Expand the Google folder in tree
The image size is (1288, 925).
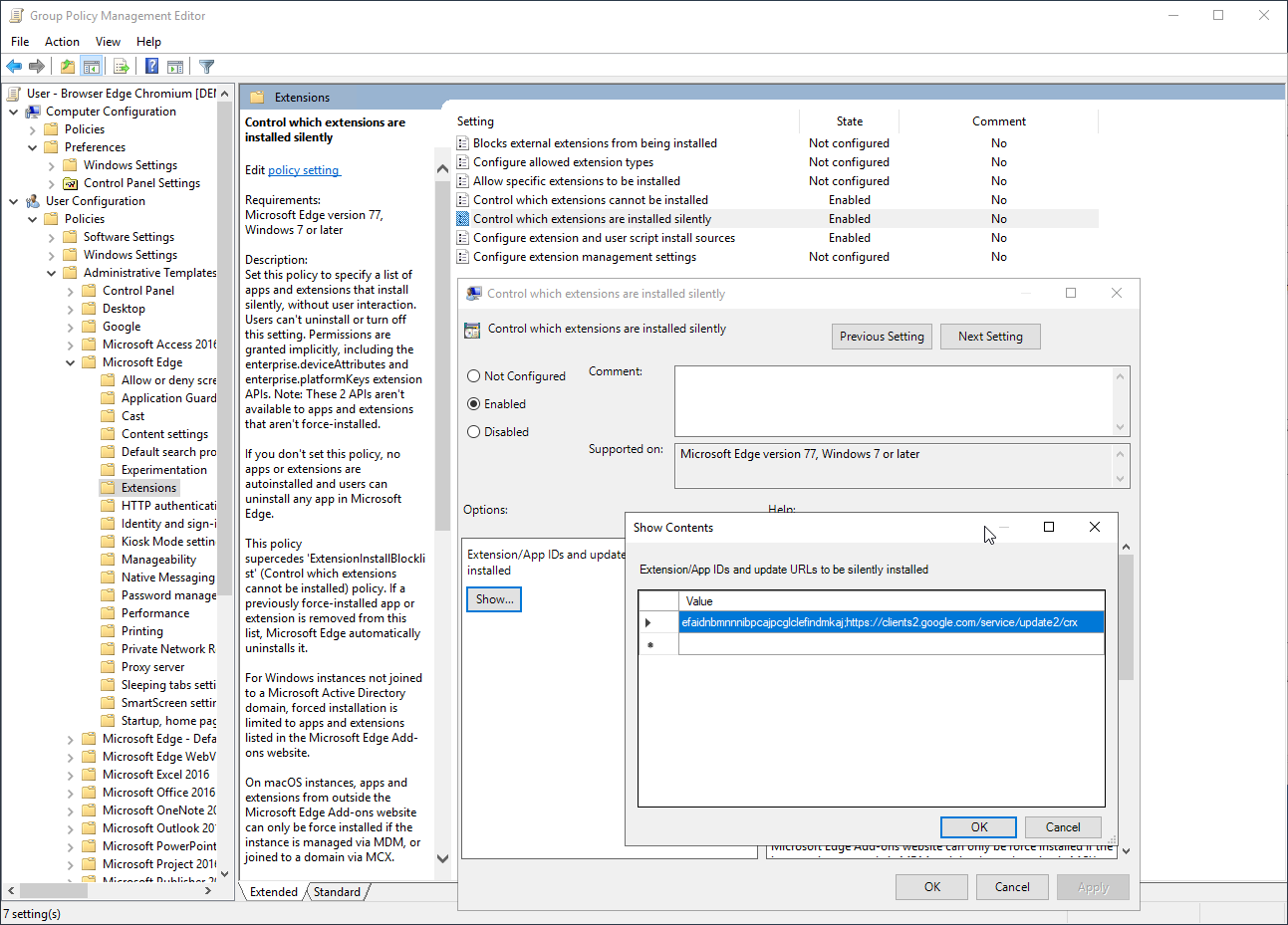[x=71, y=328]
